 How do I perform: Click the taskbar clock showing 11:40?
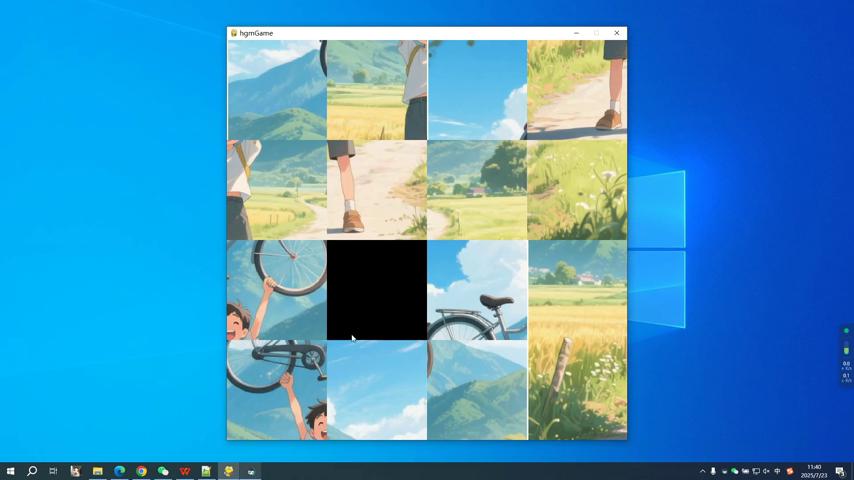click(x=813, y=471)
